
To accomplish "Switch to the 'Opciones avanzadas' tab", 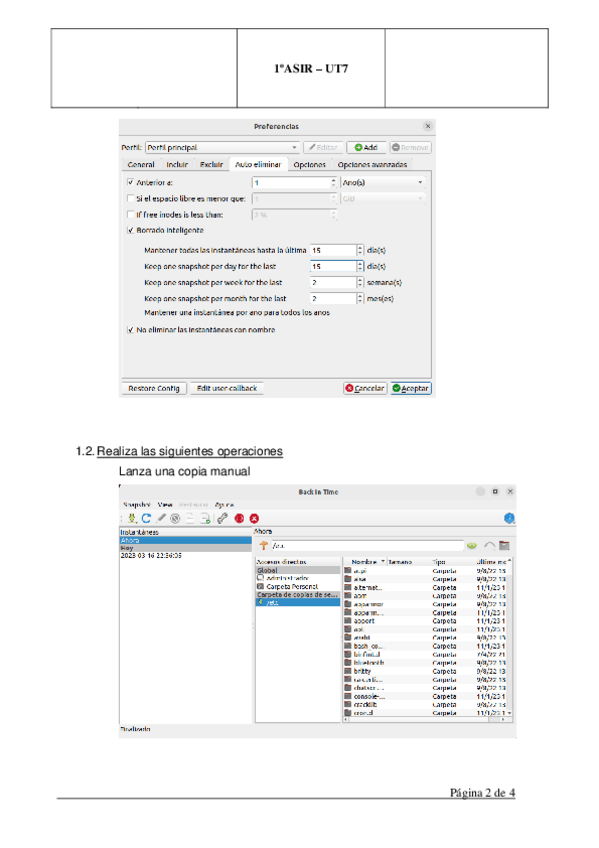I will tap(372, 164).
